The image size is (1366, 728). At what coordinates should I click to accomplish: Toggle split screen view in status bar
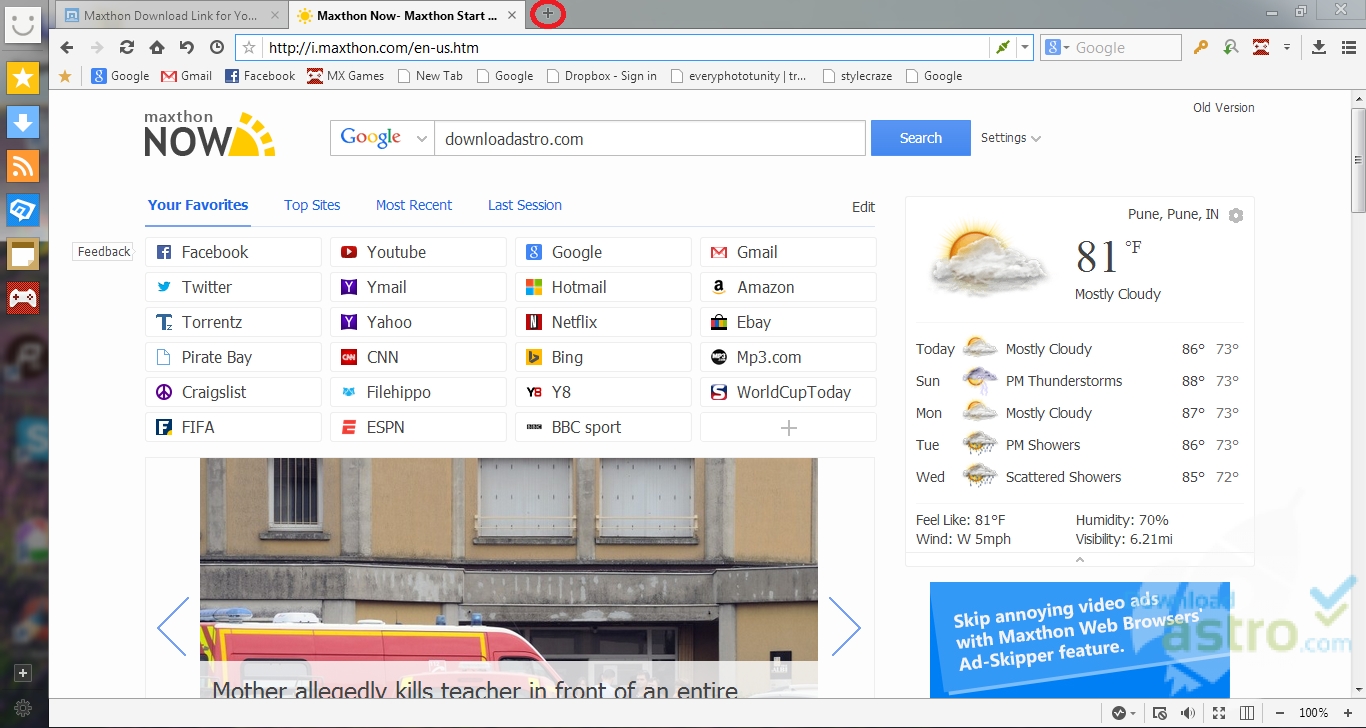coord(1247,713)
